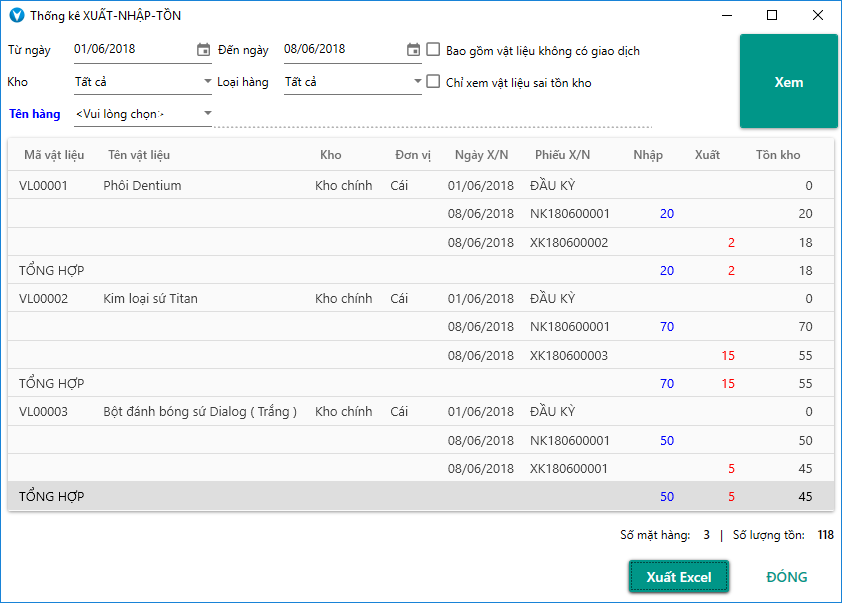Close the window with X icon
Screen dimensions: 842x603
pyautogui.click(x=817, y=16)
